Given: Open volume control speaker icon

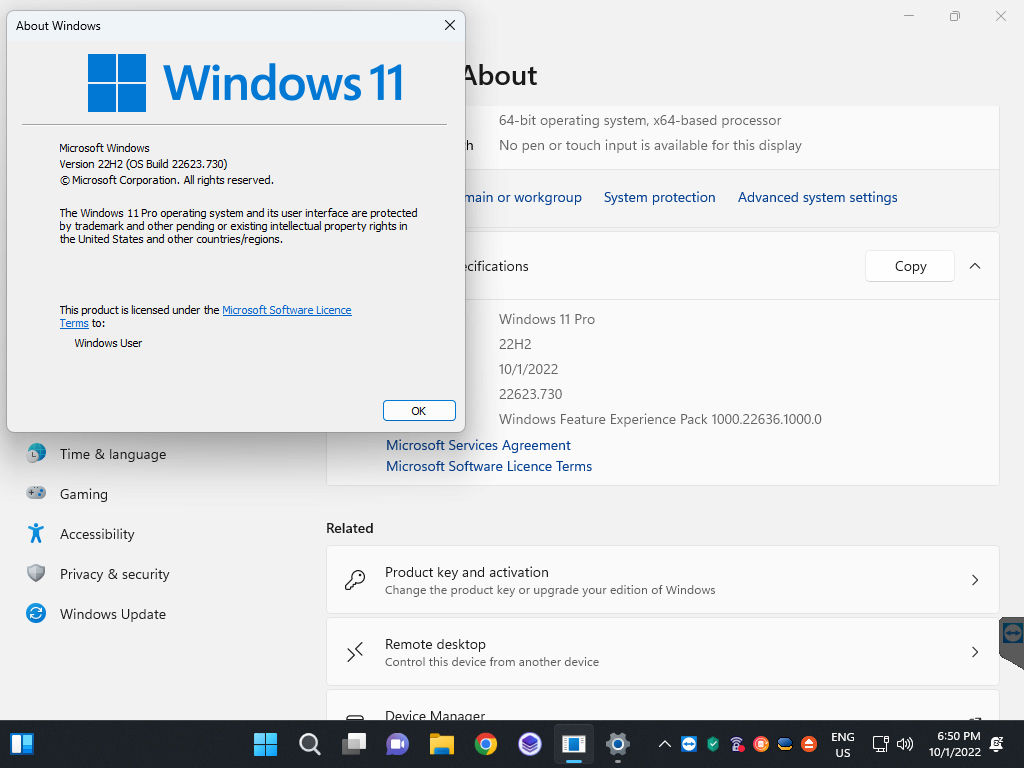Looking at the screenshot, I should click(x=904, y=744).
